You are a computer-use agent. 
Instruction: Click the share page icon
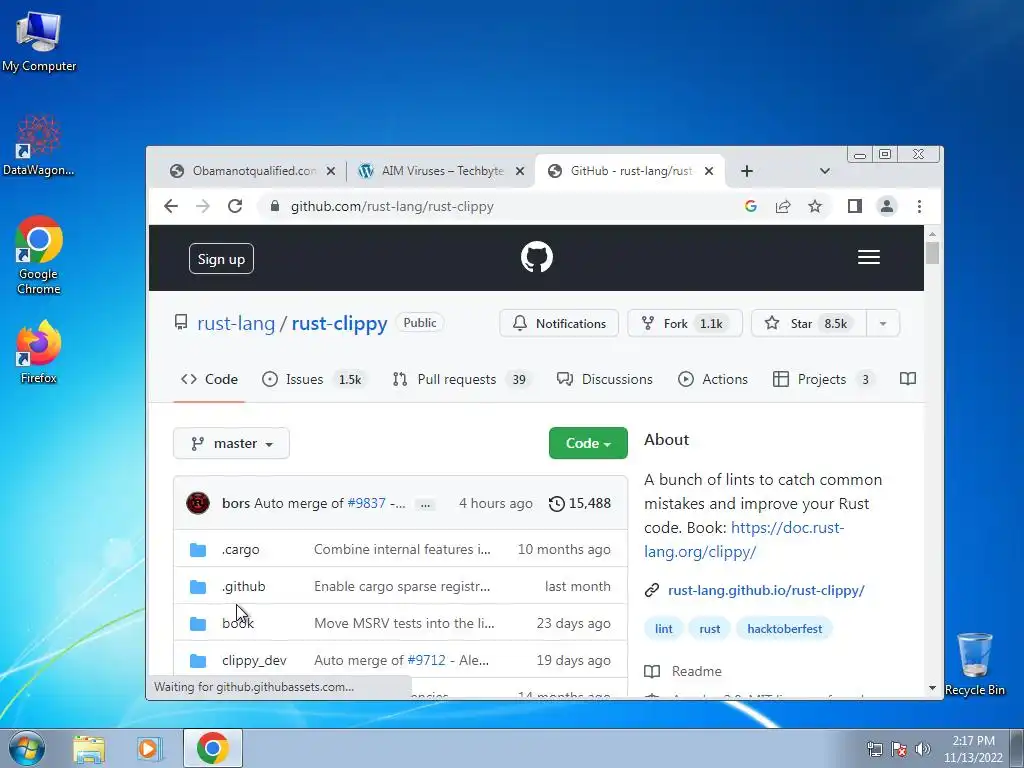(x=783, y=206)
